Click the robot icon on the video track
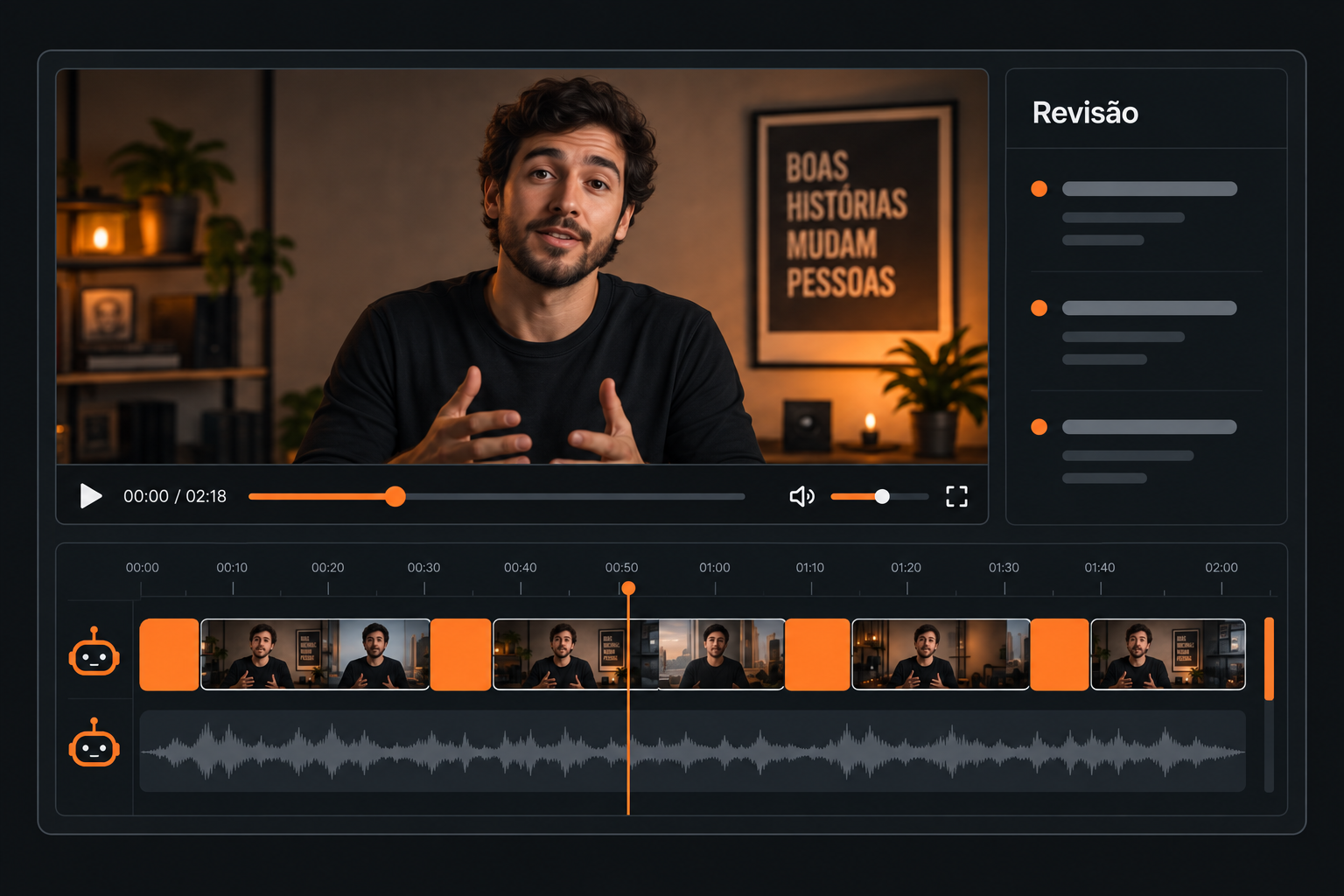The width and height of the screenshot is (1344, 896). pos(94,652)
